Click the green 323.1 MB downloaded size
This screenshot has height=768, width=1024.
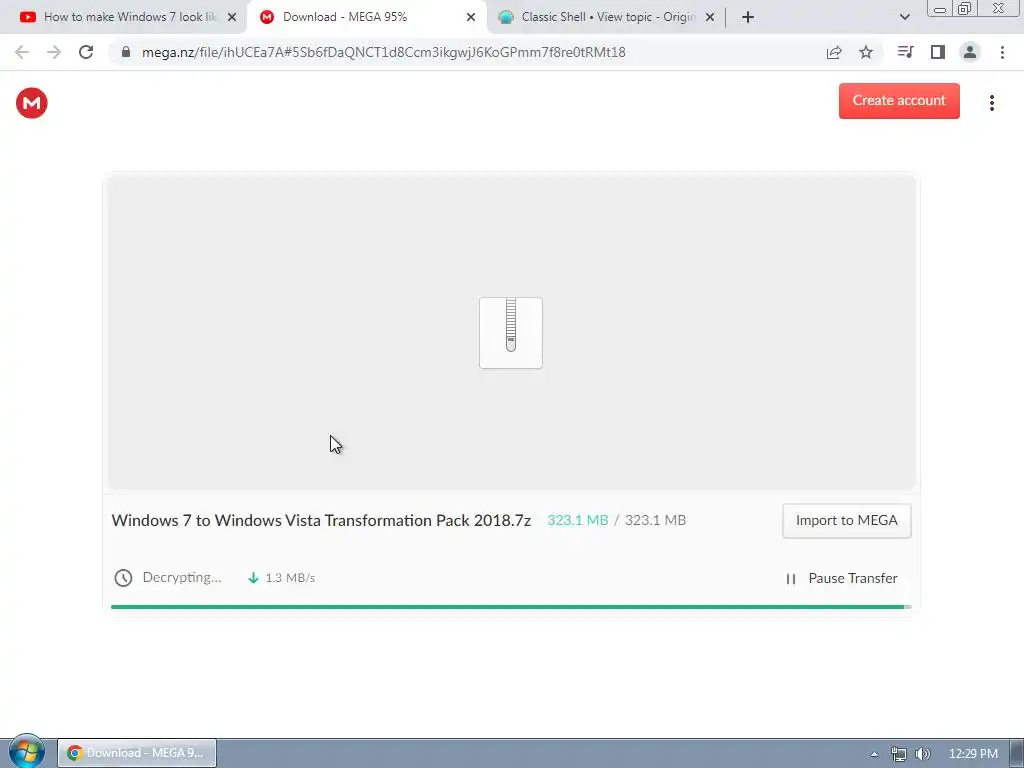pyautogui.click(x=577, y=520)
